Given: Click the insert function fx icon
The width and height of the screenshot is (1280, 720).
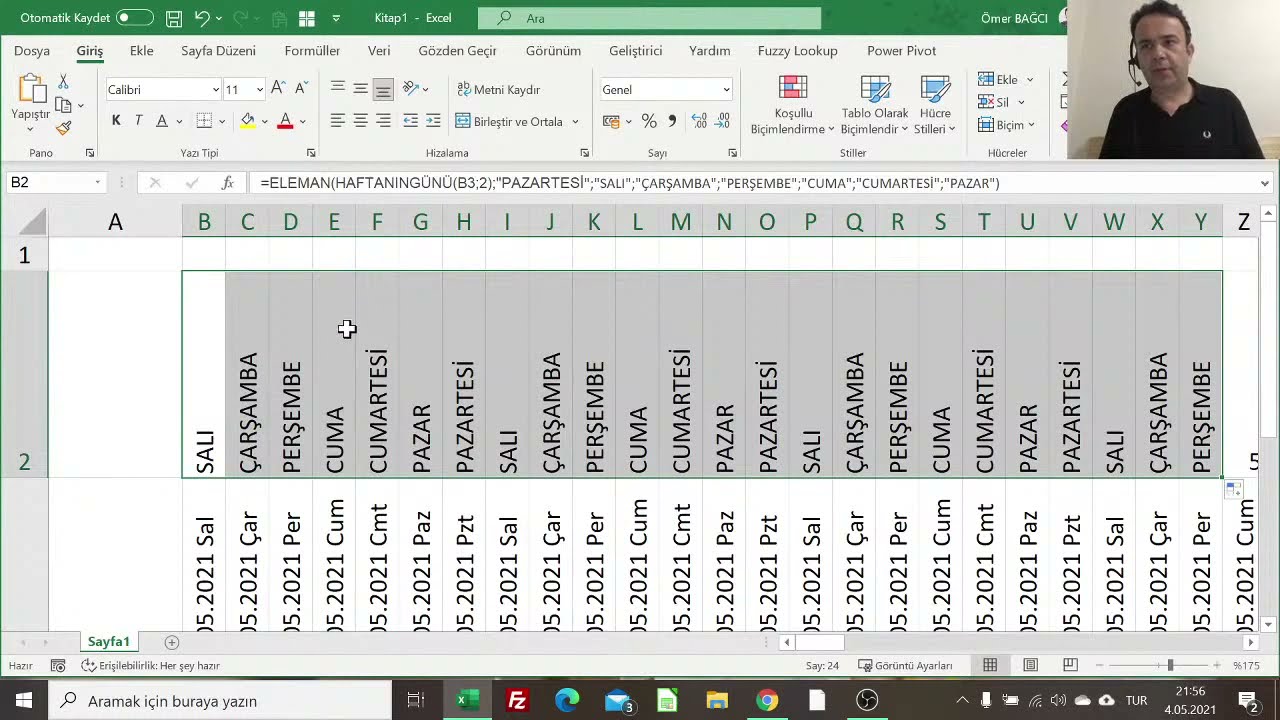Looking at the screenshot, I should tap(228, 183).
